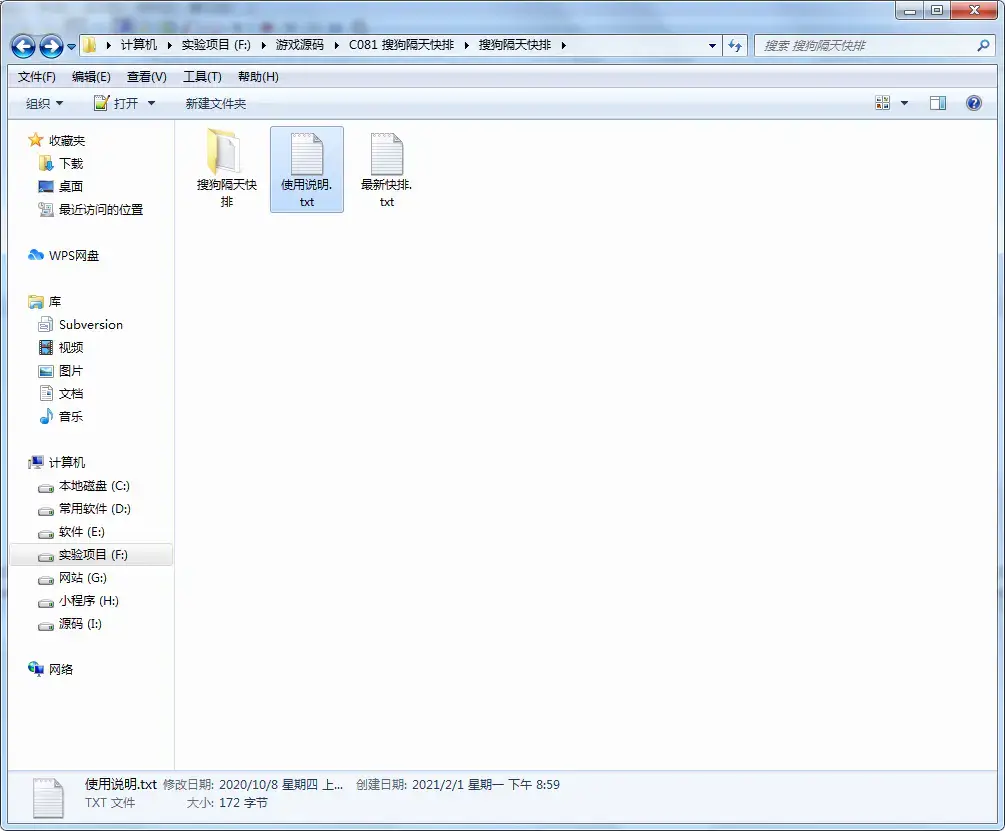1005x831 pixels.
Task: Click the 新建文件夹 button
Action: 215,104
